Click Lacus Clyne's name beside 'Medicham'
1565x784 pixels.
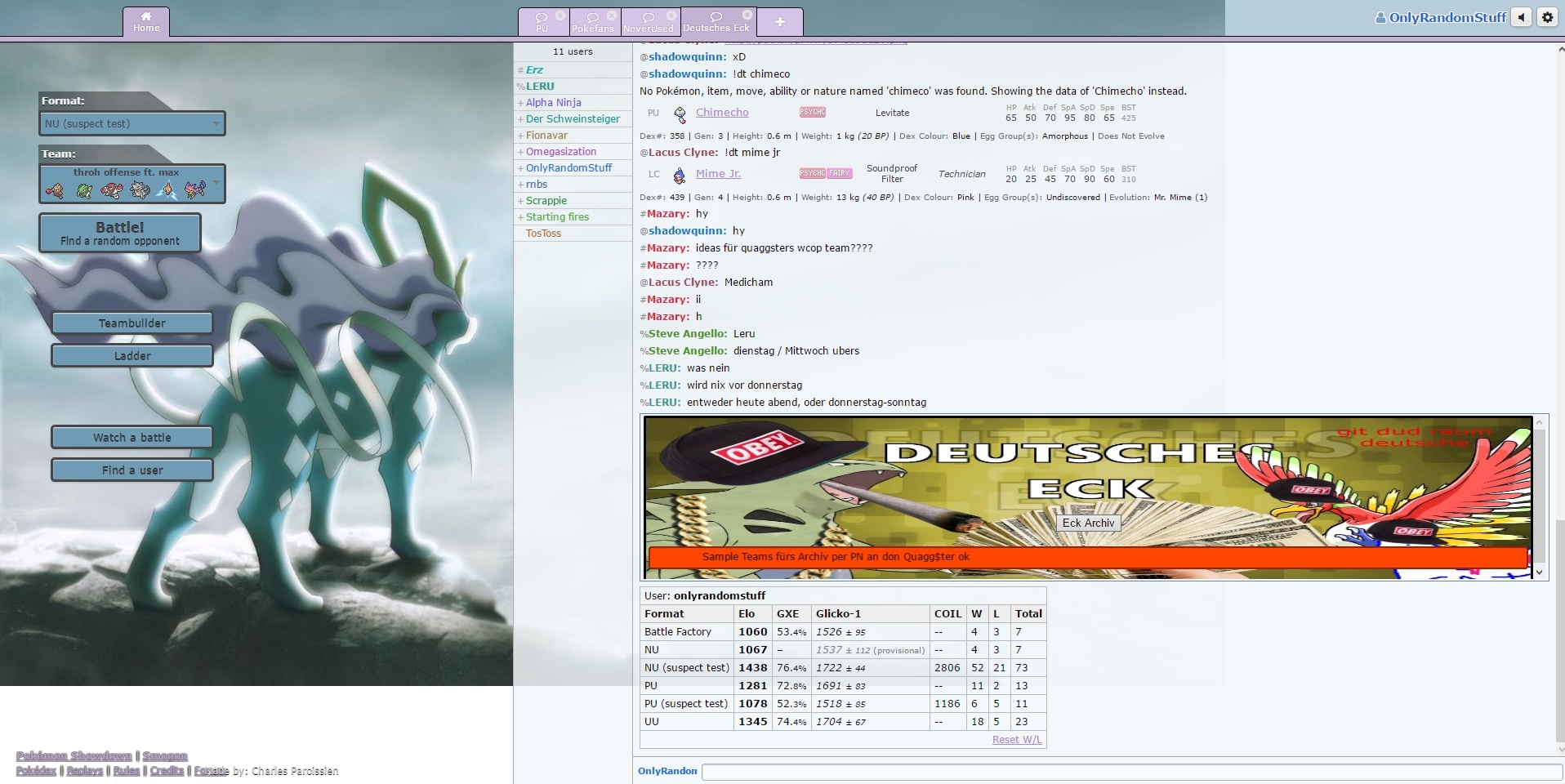point(683,283)
